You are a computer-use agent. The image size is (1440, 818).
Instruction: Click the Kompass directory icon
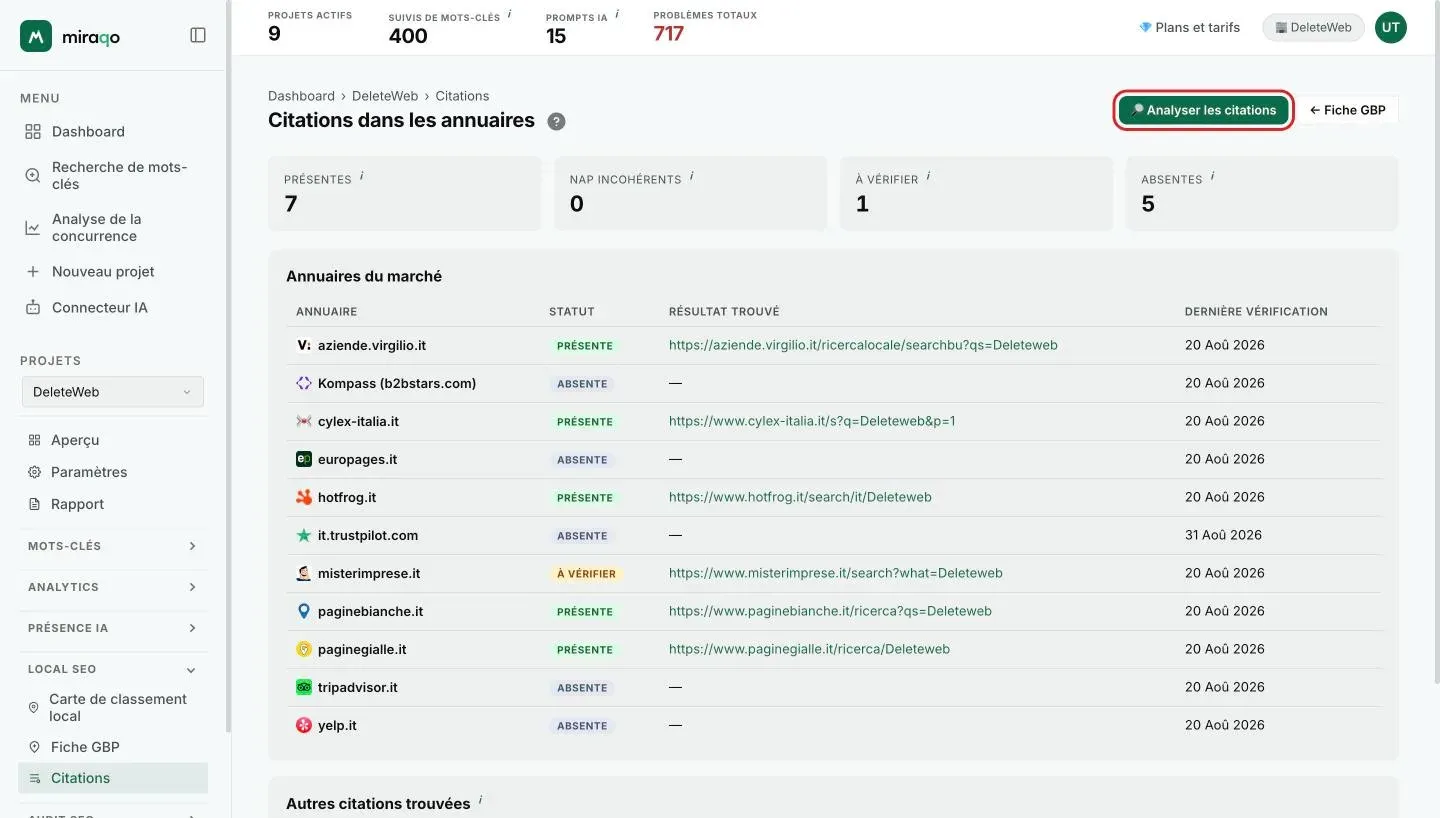pyautogui.click(x=304, y=383)
